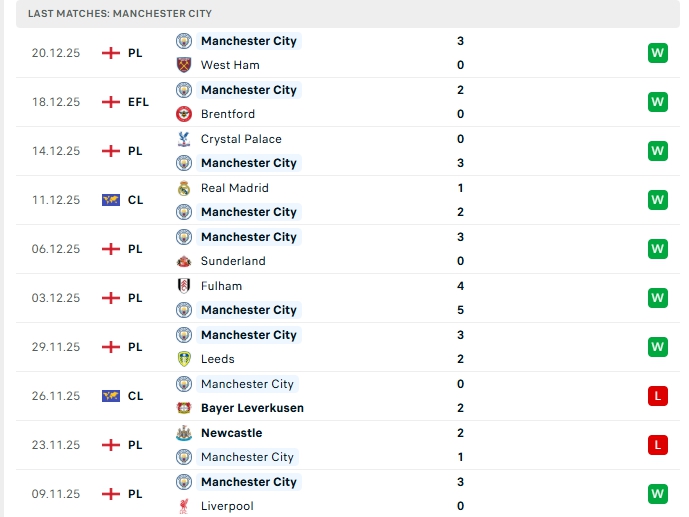Click the green W badge for West Ham match
This screenshot has height=517, width=689.
click(x=657, y=53)
